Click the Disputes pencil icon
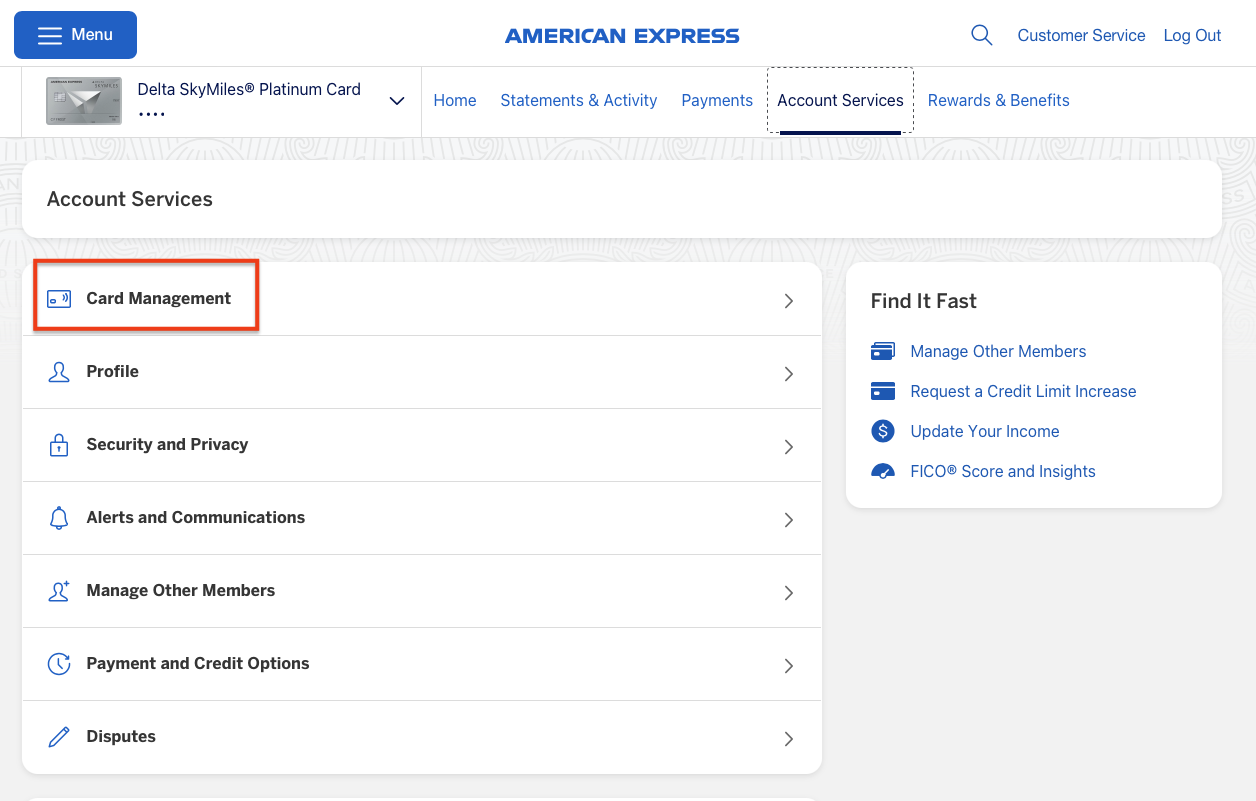 click(59, 737)
